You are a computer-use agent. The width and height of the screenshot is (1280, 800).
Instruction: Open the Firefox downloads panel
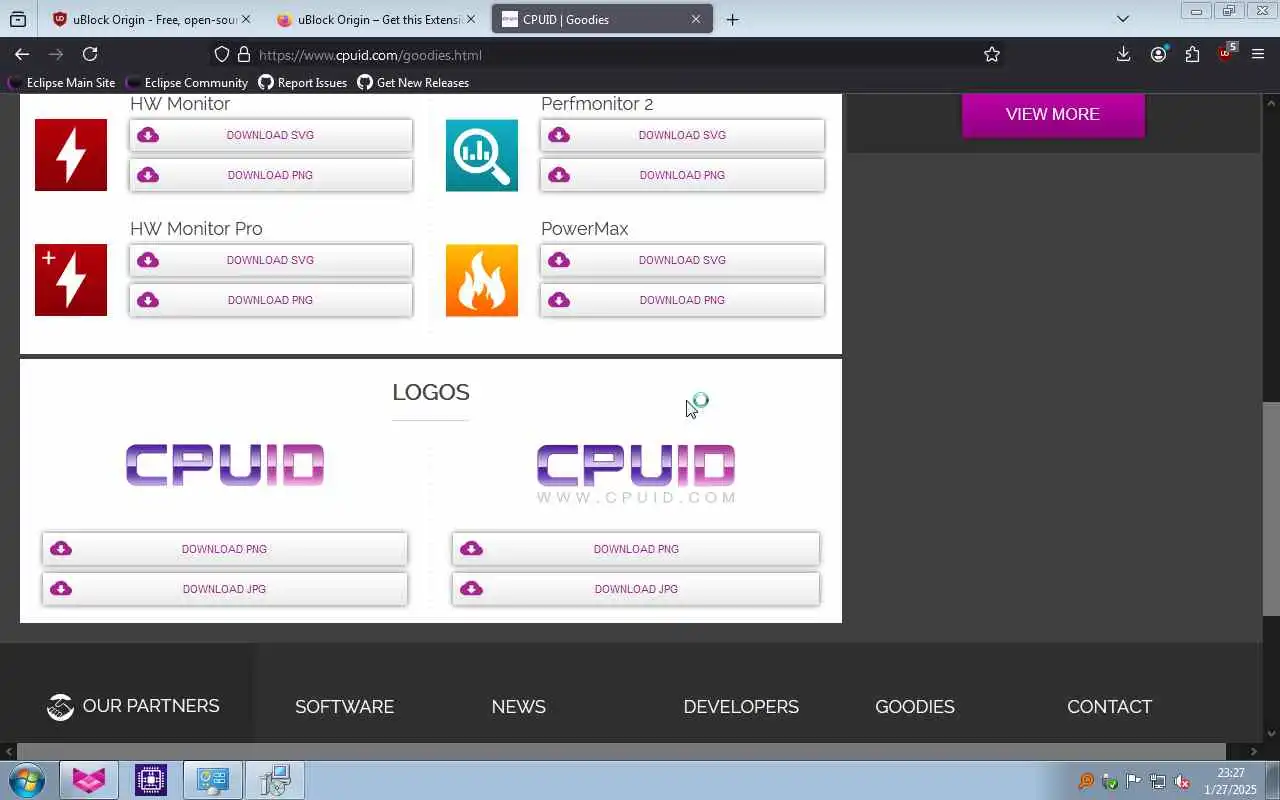1123,54
